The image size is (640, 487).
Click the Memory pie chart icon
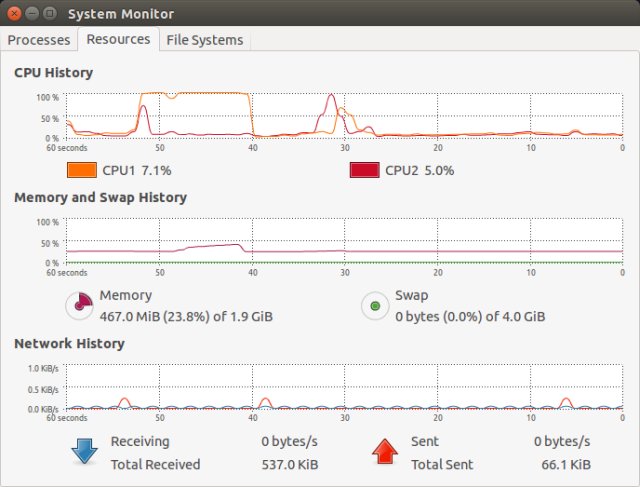coord(80,305)
